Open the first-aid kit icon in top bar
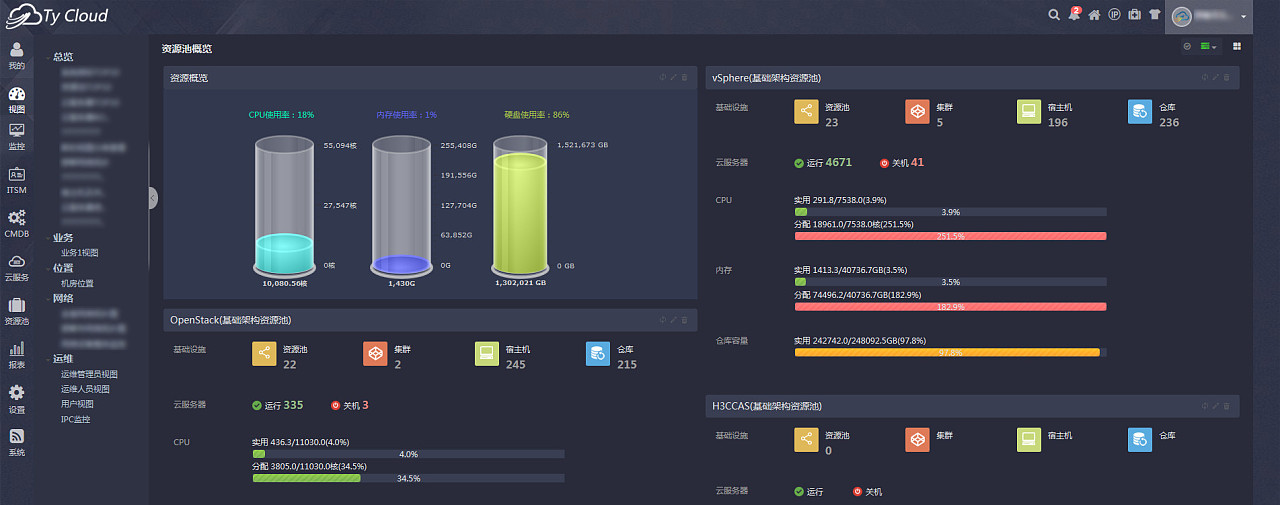 point(1134,15)
